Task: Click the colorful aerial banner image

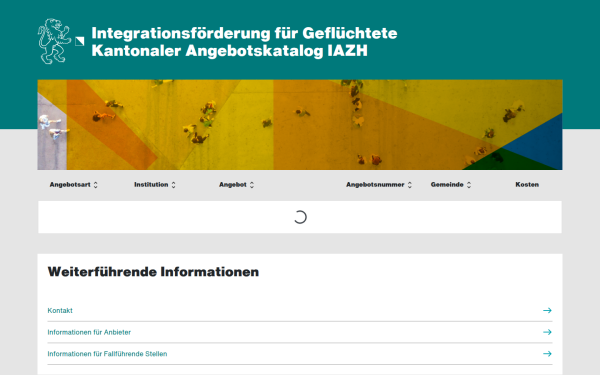Action: (x=300, y=125)
